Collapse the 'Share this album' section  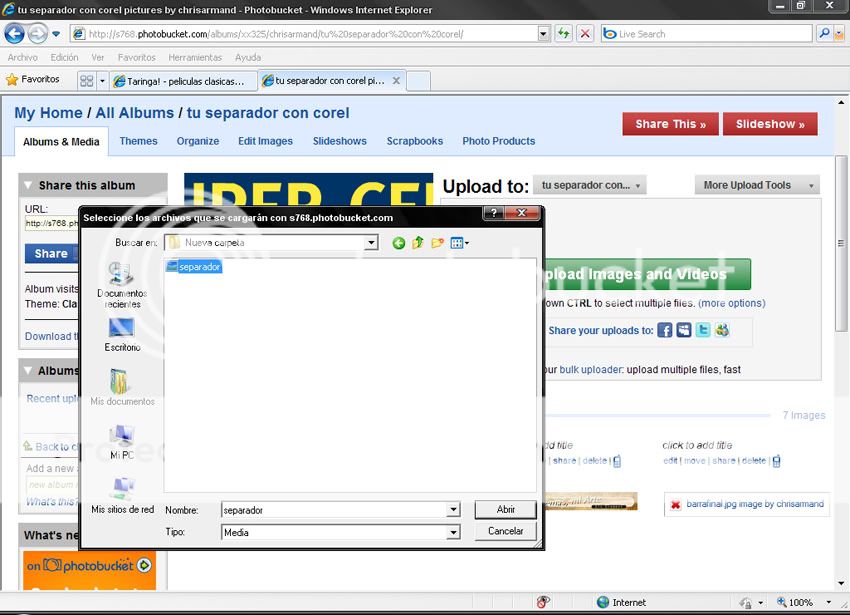coord(28,185)
